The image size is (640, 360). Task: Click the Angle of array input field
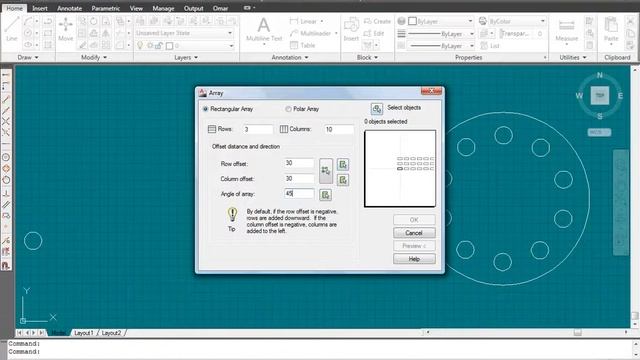point(299,193)
